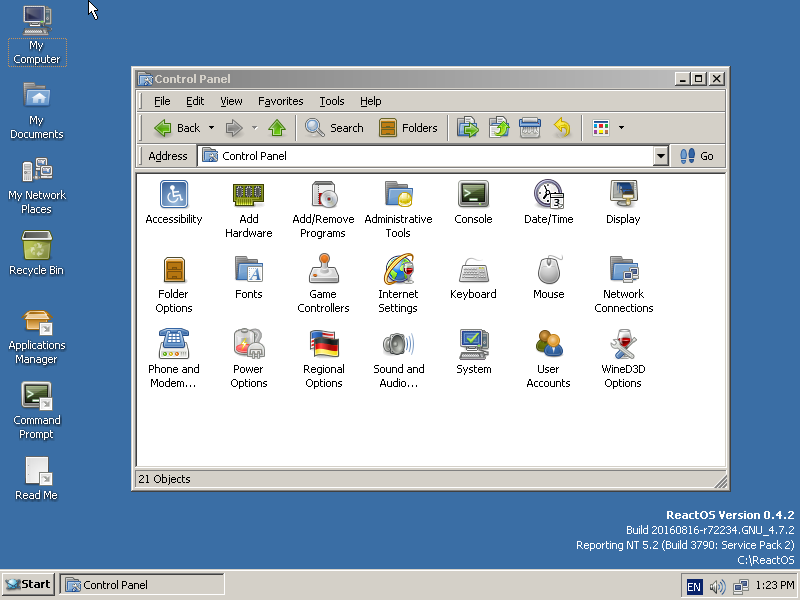Screen dimensions: 800x600
Task: Open the Tools menu
Action: pos(332,101)
